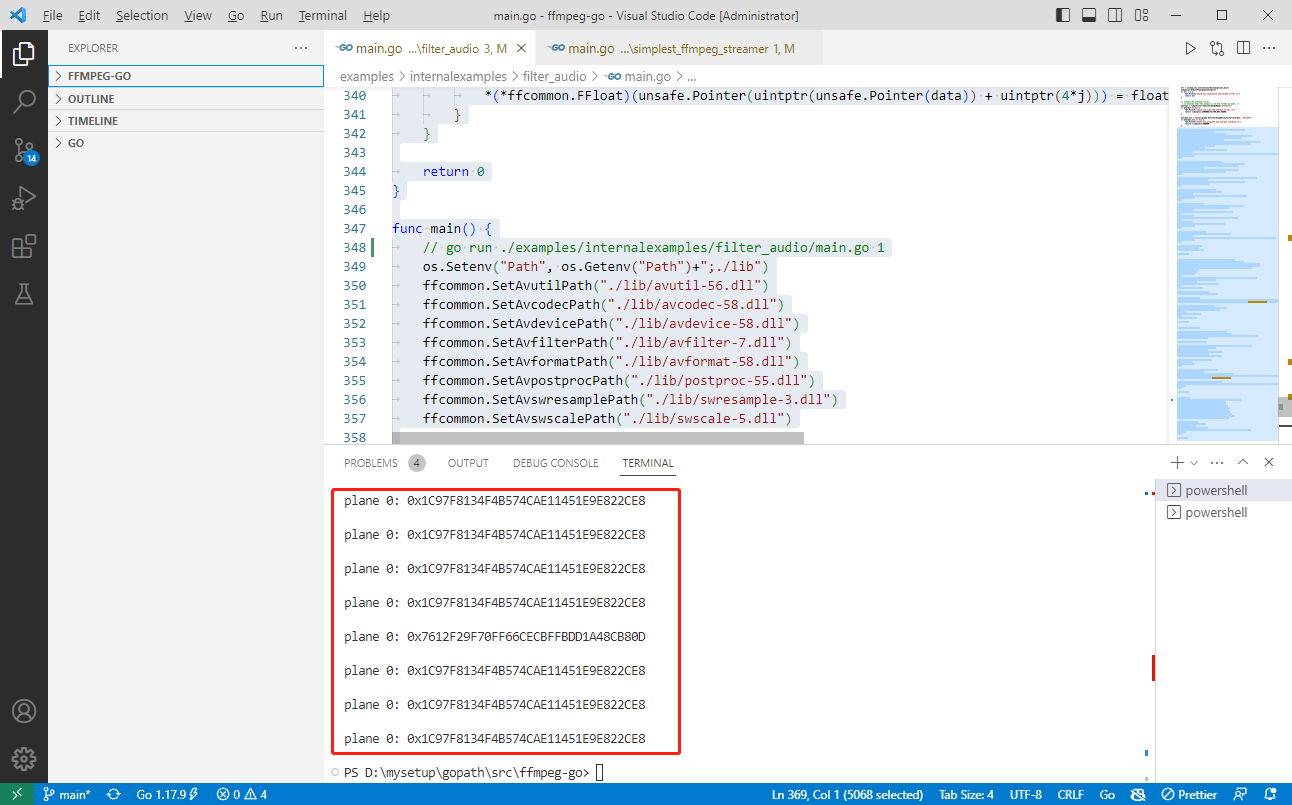Open notifications bell in status bar
Screen dimensions: 1292x805
pos(1269,794)
